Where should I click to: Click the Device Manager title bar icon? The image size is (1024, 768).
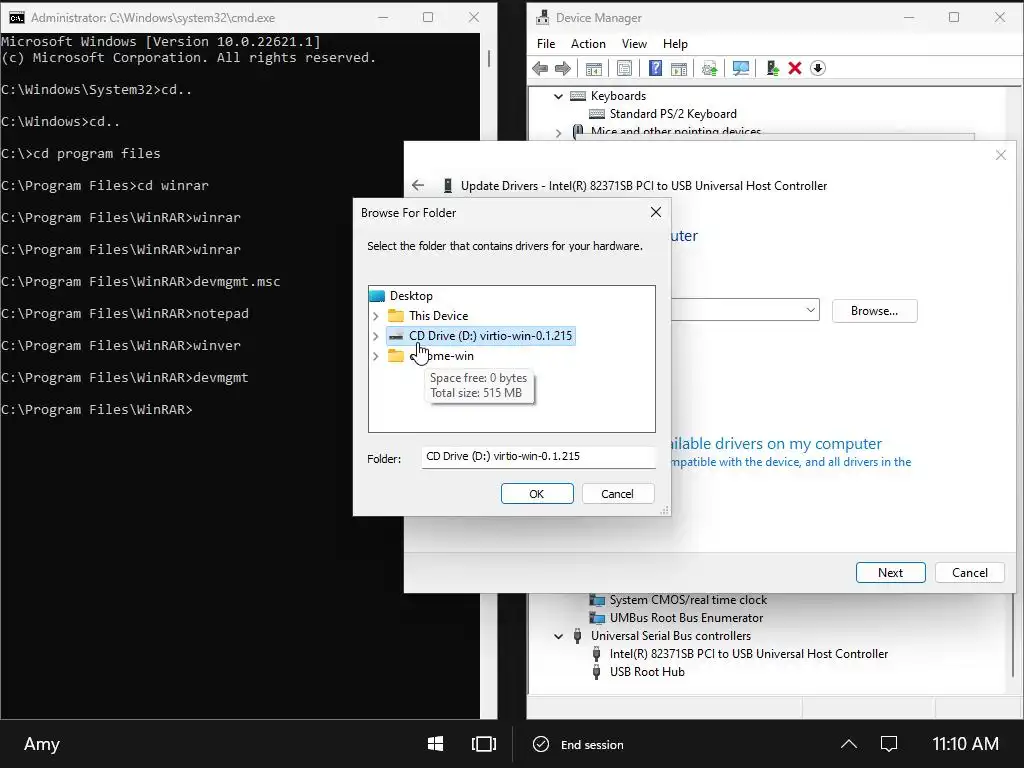(543, 18)
